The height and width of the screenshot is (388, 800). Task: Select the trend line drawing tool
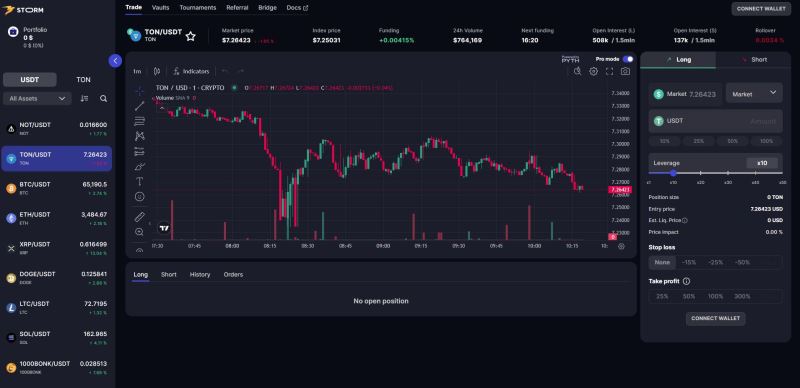139,106
